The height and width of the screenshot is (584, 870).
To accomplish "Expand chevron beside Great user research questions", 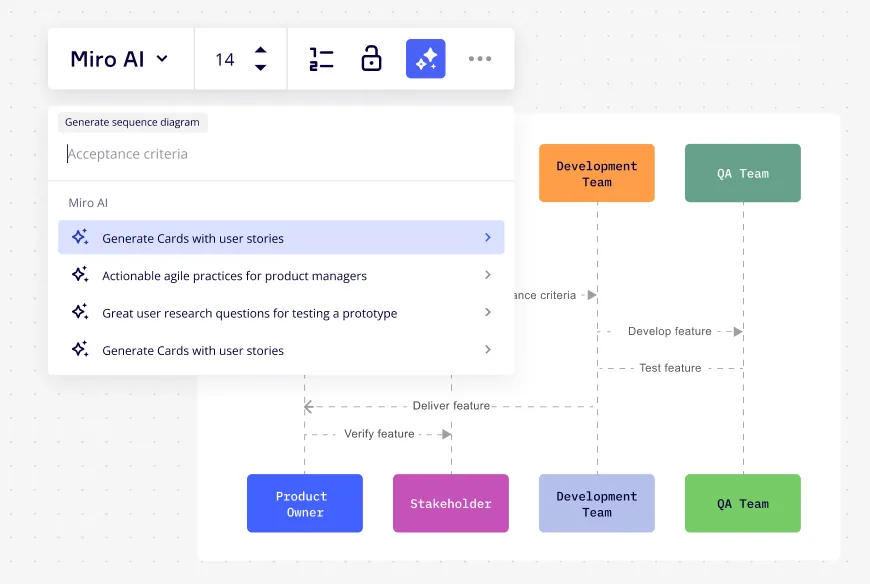I will click(x=488, y=312).
